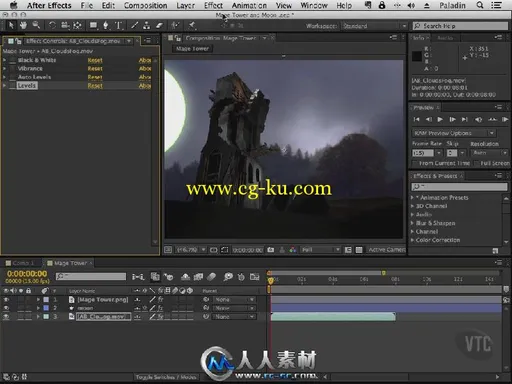512x384 pixels.
Task: Click the timeline motion blur enable icon
Action: point(212,277)
